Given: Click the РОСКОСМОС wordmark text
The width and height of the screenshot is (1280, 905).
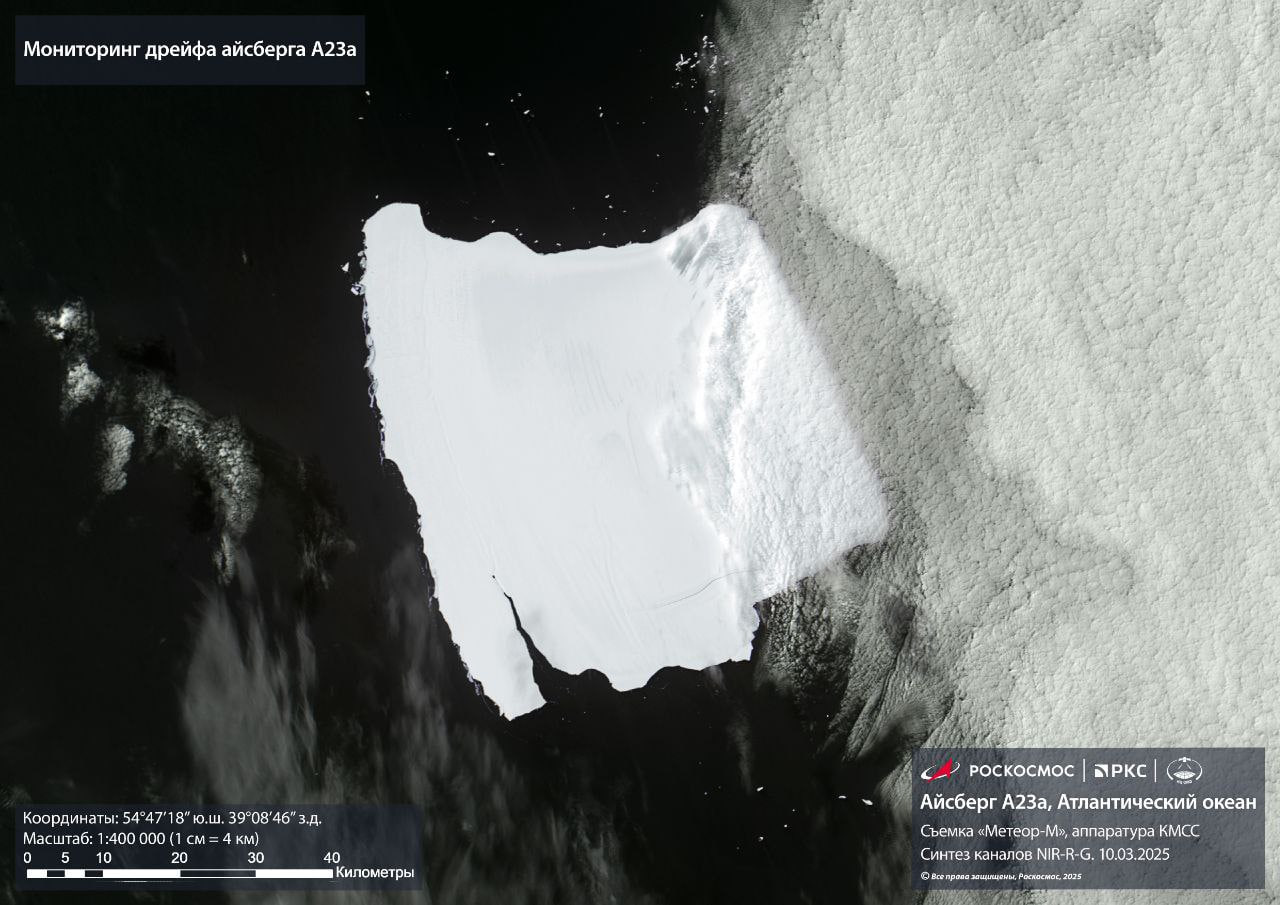Looking at the screenshot, I should point(1020,770).
